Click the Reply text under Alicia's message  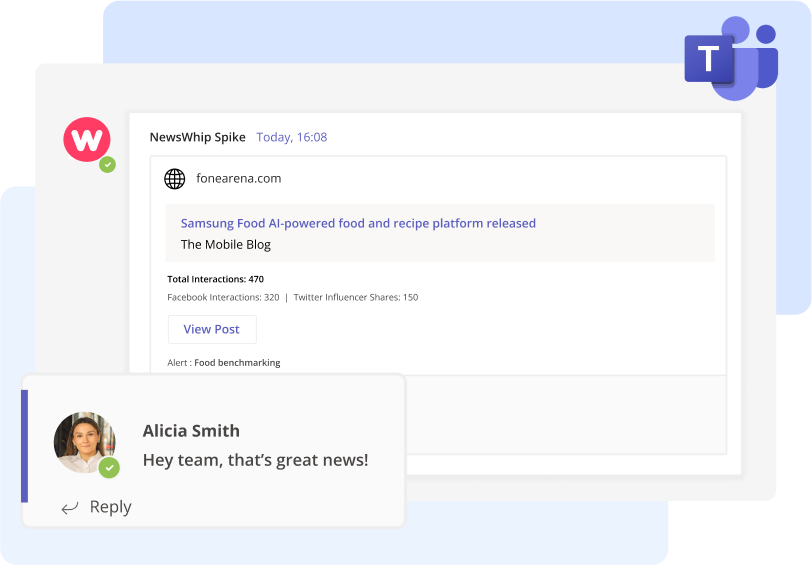110,507
